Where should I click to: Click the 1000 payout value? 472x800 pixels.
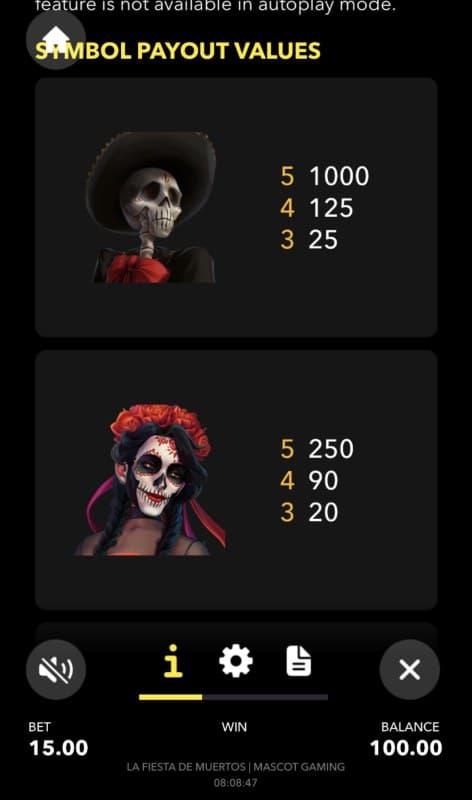pyautogui.click(x=339, y=176)
